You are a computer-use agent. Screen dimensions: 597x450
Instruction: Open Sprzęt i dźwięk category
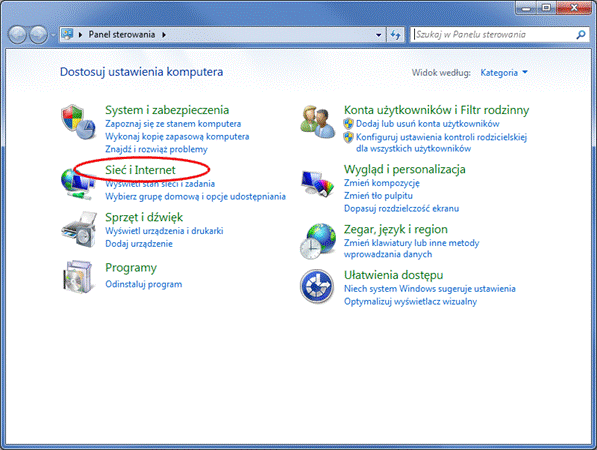pyautogui.click(x=144, y=217)
